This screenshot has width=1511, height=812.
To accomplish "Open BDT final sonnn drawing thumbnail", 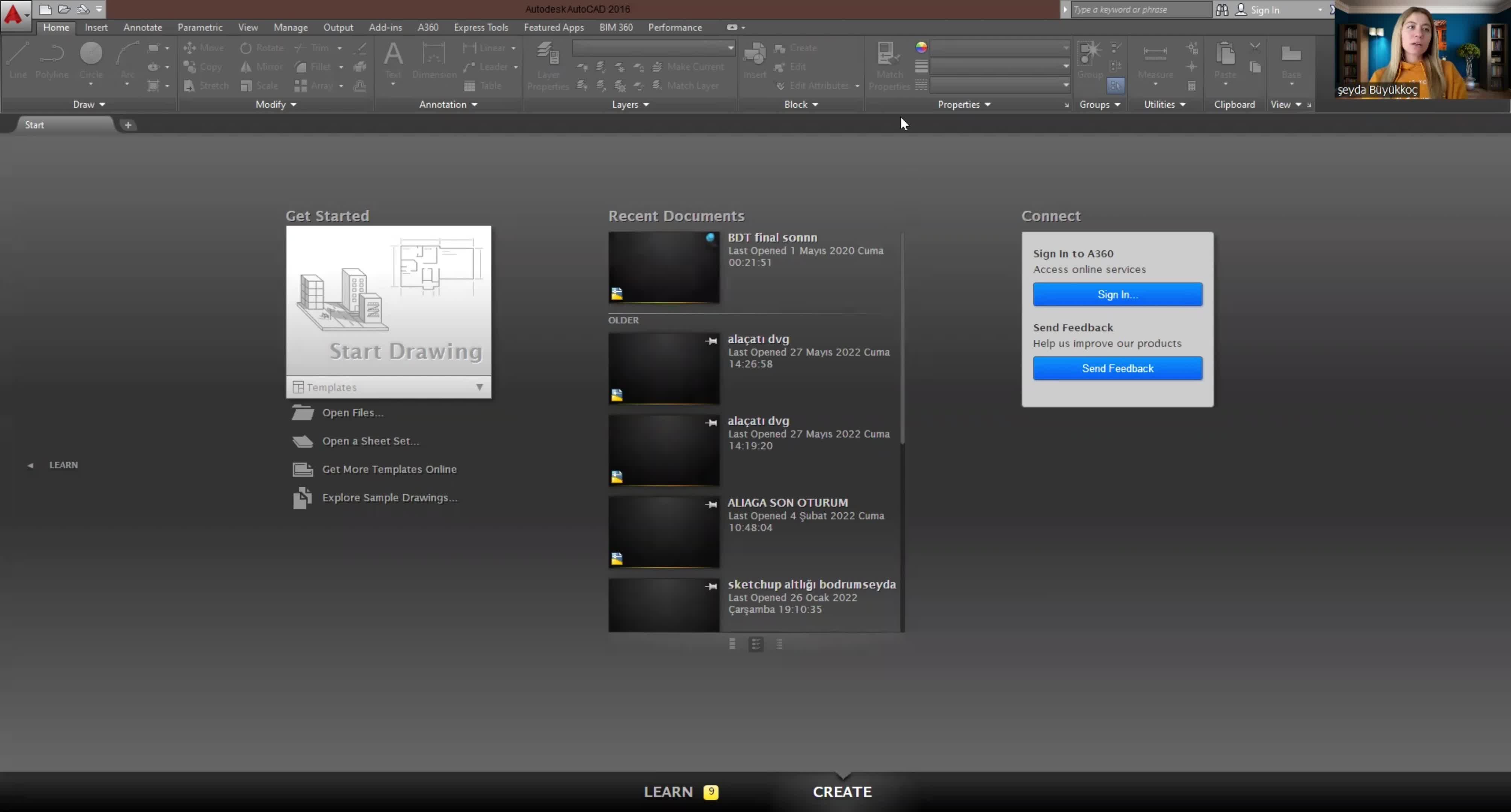I will (663, 267).
